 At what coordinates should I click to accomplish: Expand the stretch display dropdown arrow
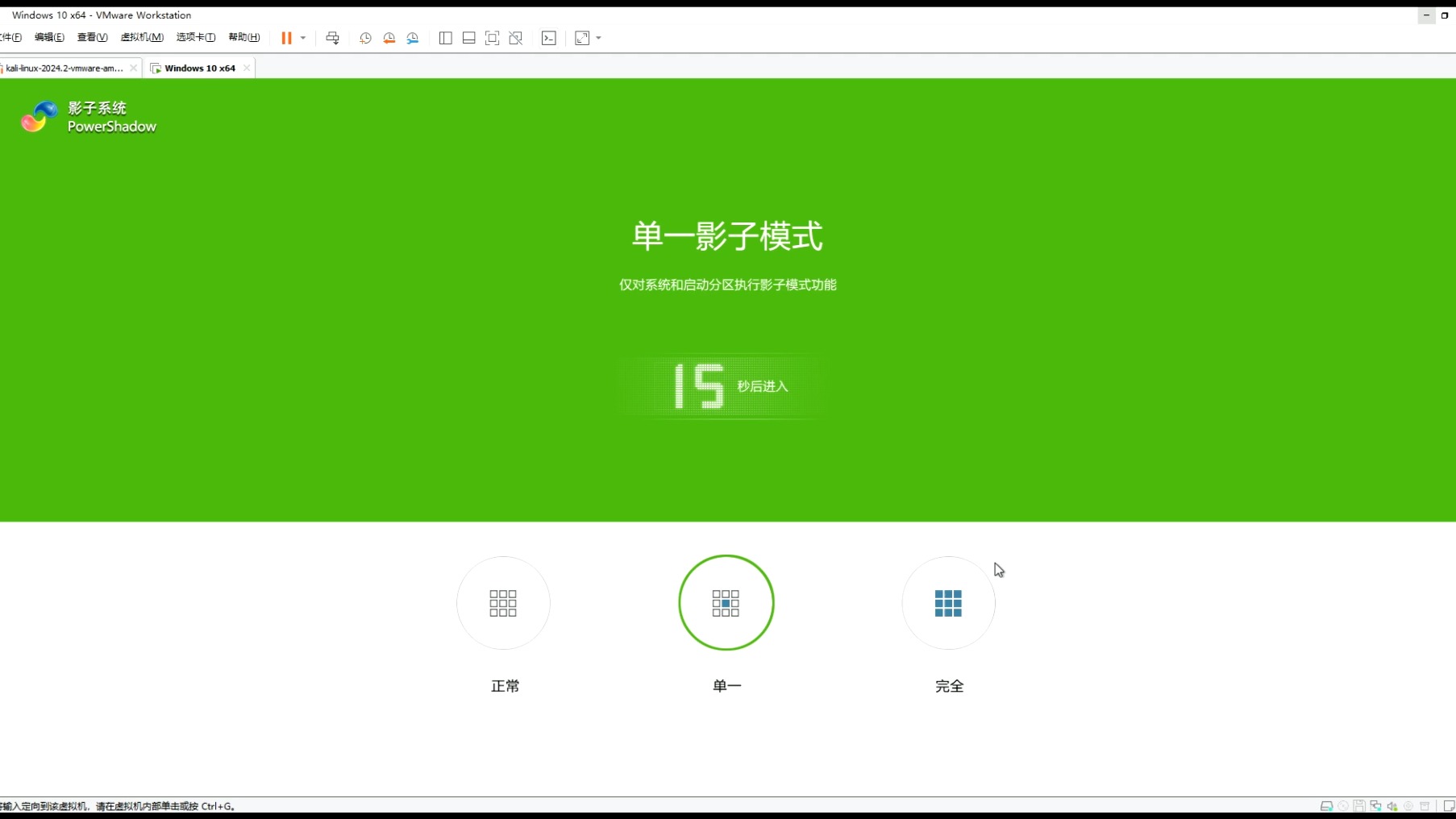(x=598, y=38)
